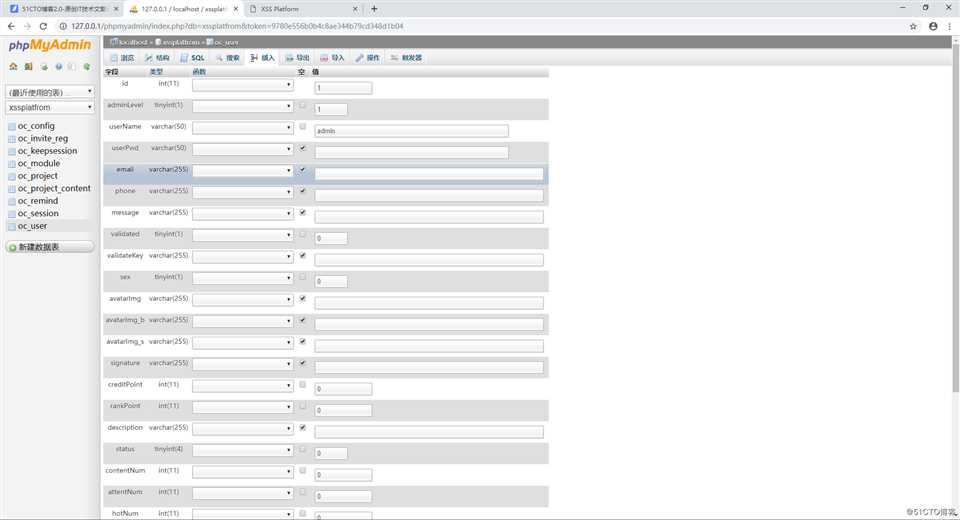Open the browser profile icon
Viewport: 960px width, 520px height.
(x=933, y=26)
